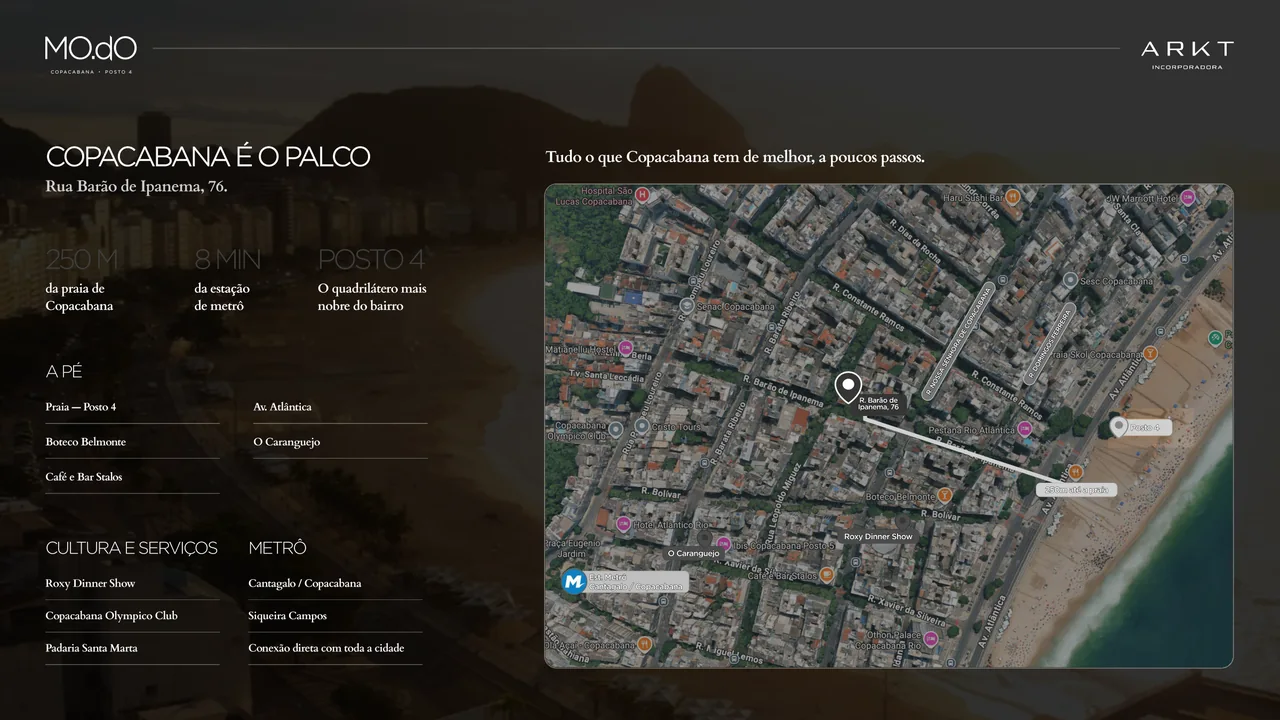Click the R. Barão de Ipanema 76 location pin
The image size is (1280, 720).
(848, 387)
